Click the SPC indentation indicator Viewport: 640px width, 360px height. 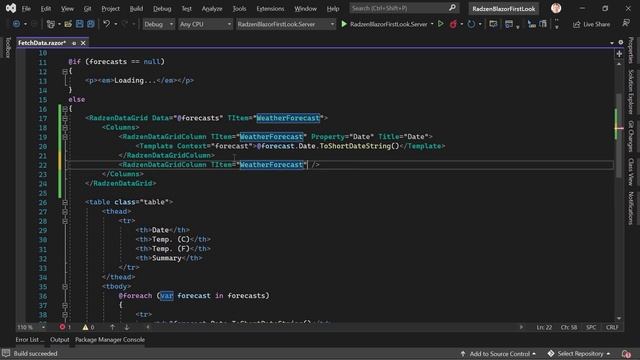(x=591, y=327)
